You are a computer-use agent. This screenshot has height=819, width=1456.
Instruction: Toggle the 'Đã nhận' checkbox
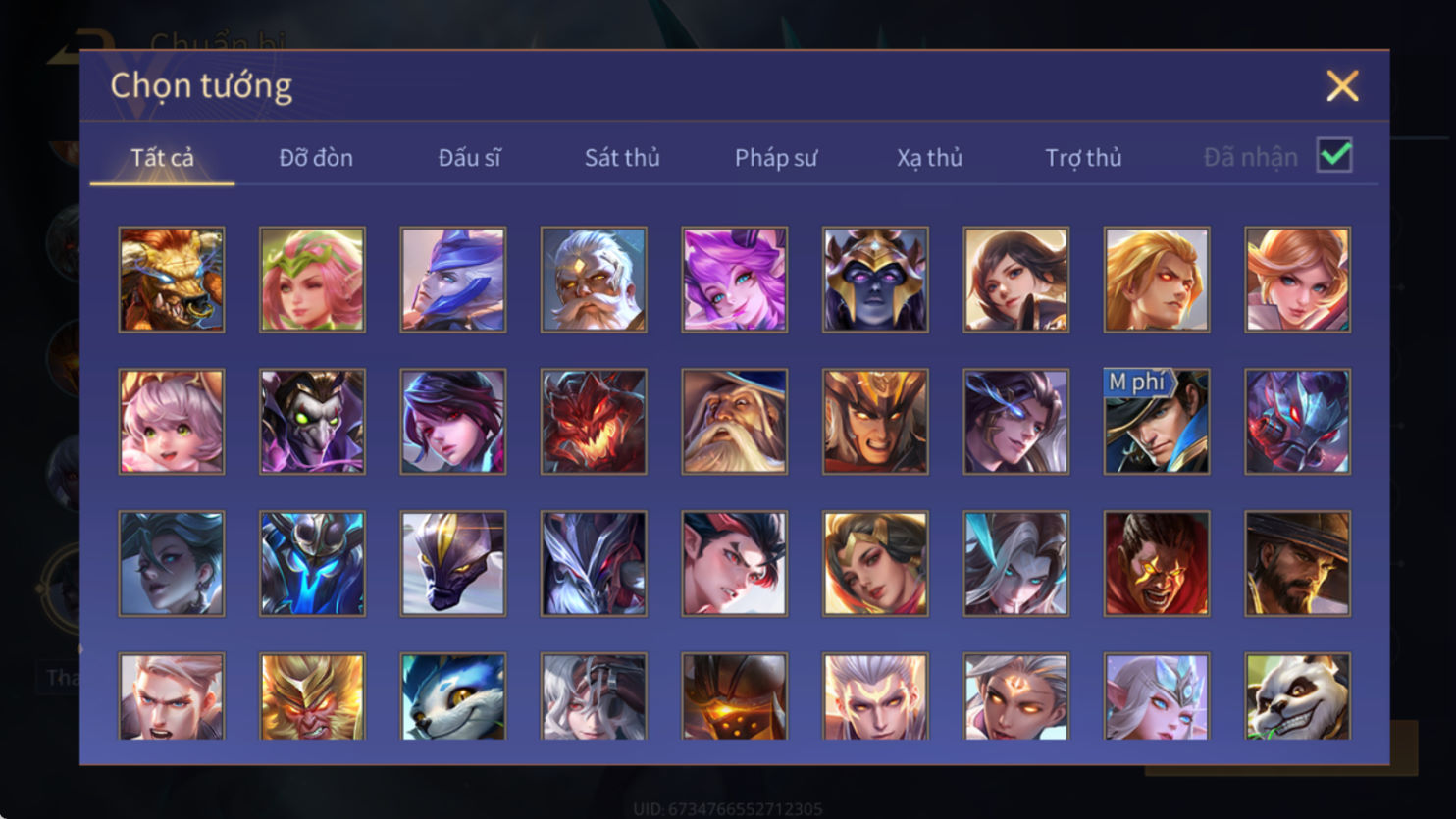pos(1334,156)
